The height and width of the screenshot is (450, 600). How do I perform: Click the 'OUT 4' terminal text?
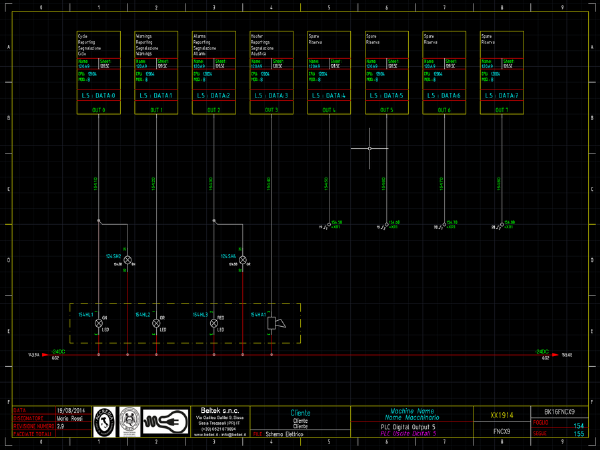329,110
